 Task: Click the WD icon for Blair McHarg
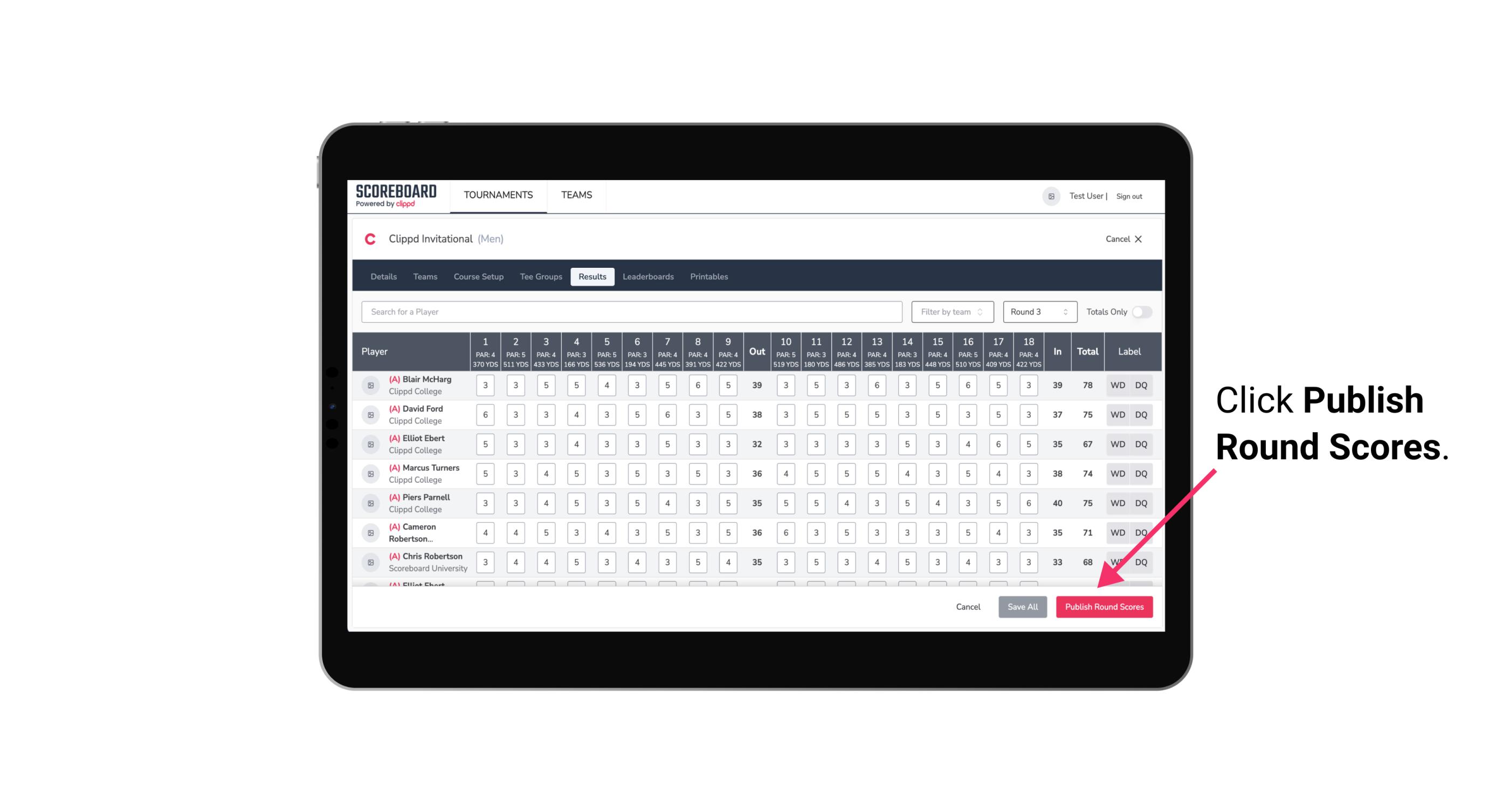[1117, 385]
